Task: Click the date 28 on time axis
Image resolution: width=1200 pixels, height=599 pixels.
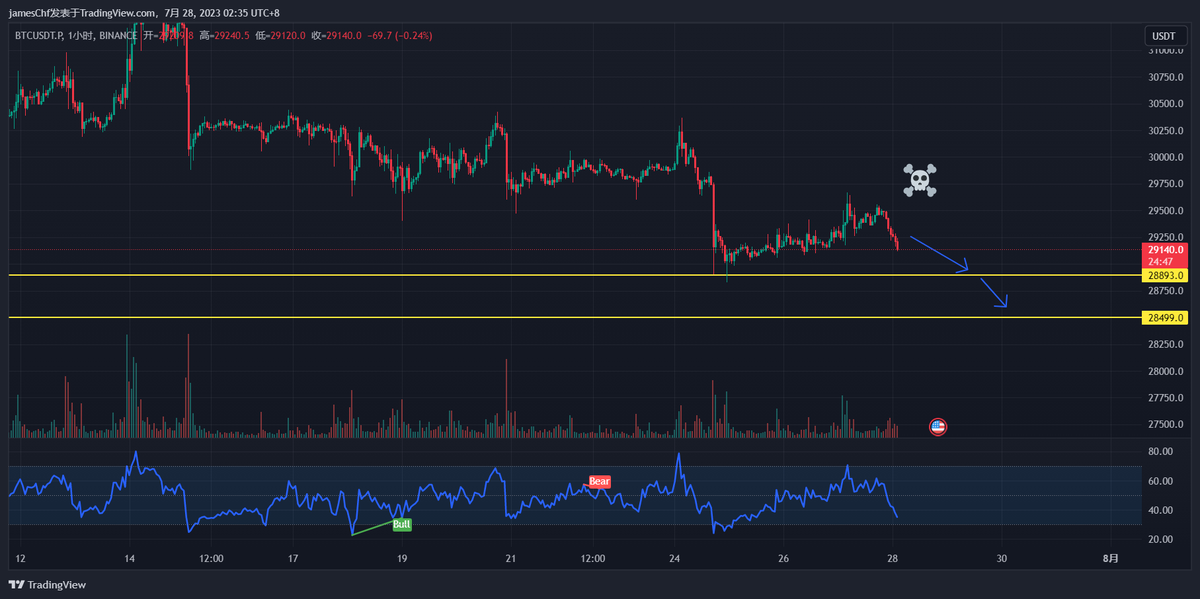Action: point(893,559)
